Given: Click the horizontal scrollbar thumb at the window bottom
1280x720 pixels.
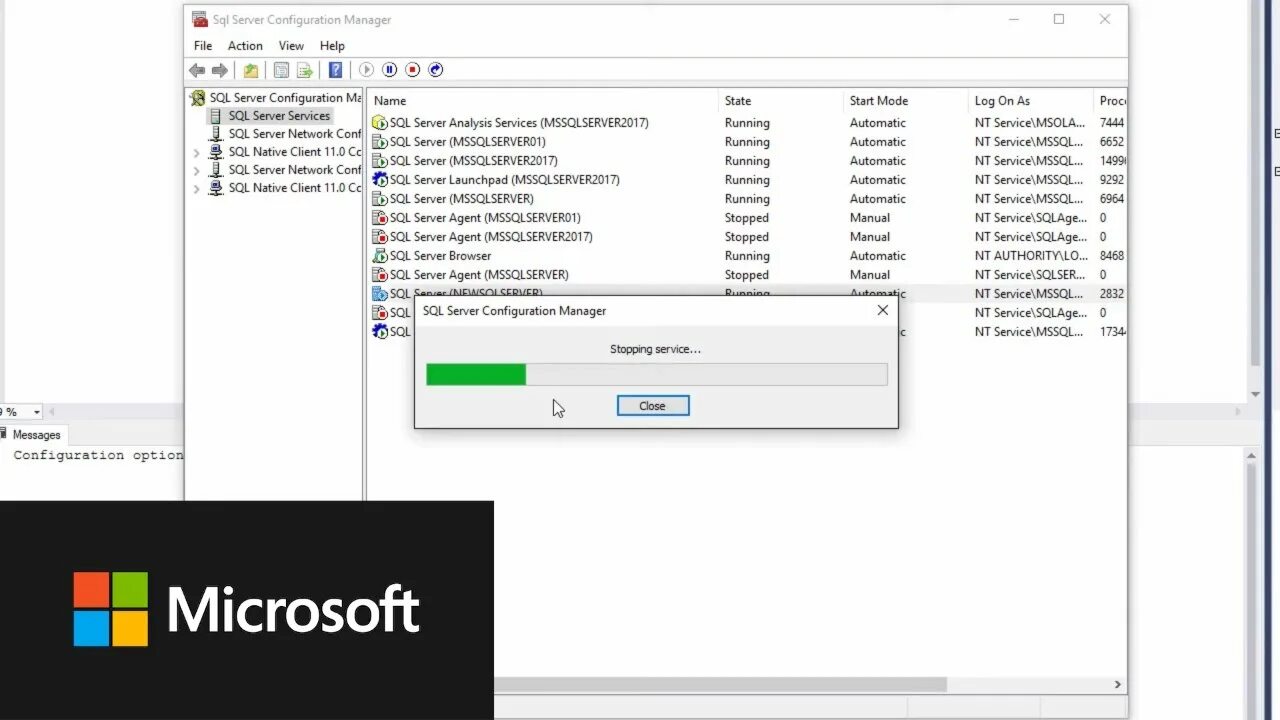Looking at the screenshot, I should 720,685.
